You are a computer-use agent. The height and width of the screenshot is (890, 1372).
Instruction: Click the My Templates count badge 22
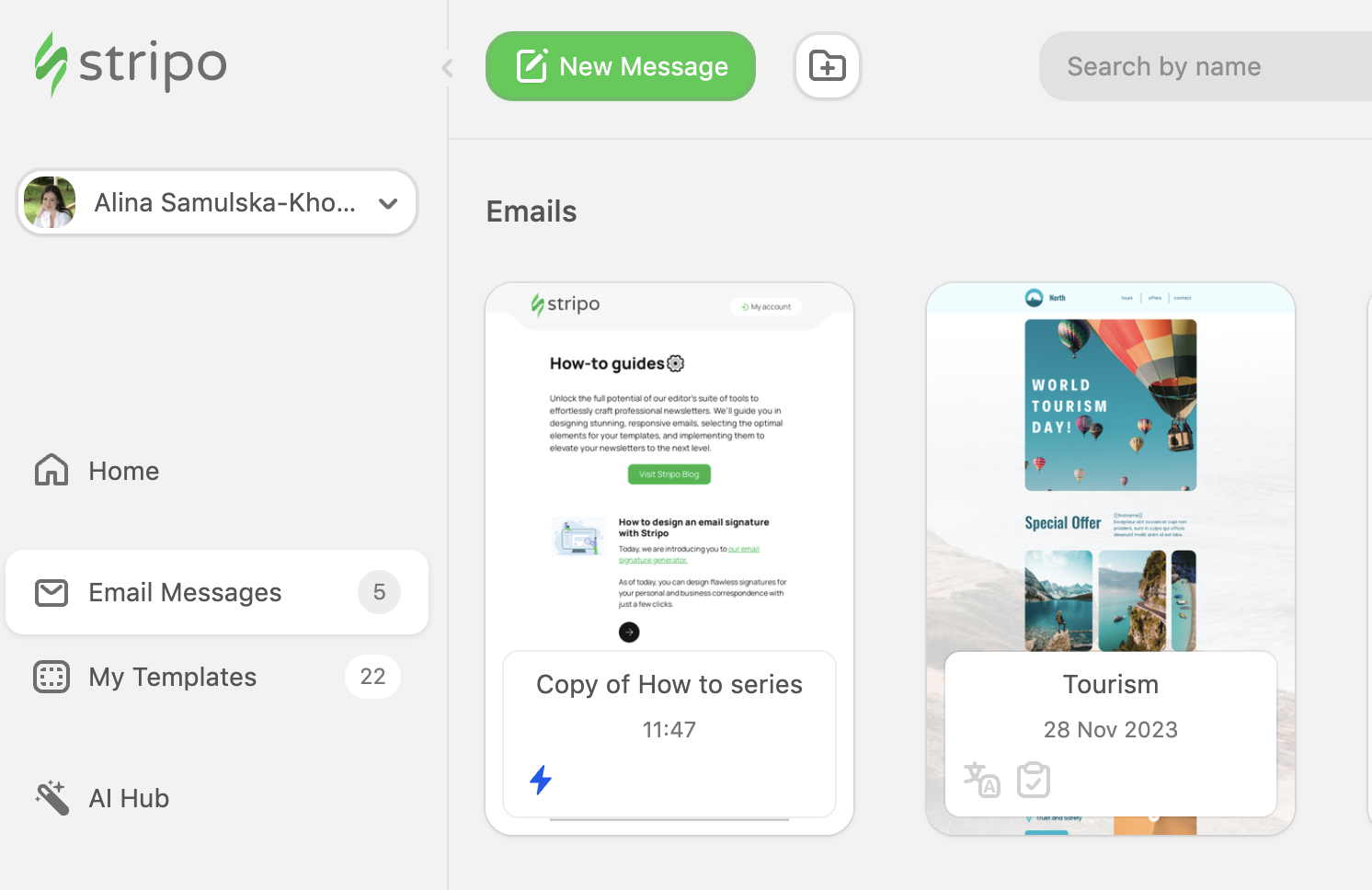372,677
